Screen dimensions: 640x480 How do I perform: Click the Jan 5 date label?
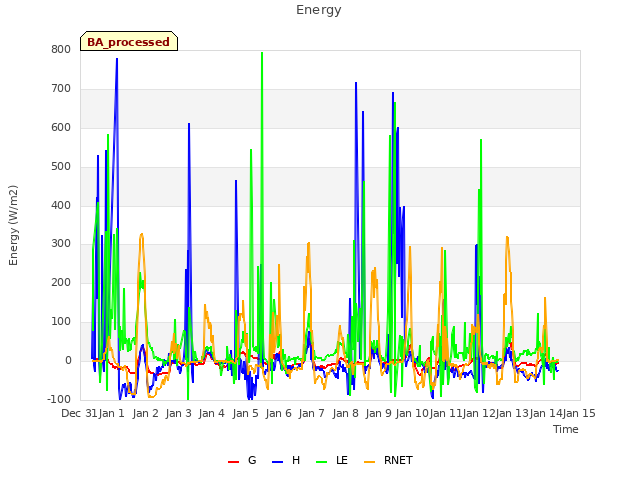pos(245,413)
